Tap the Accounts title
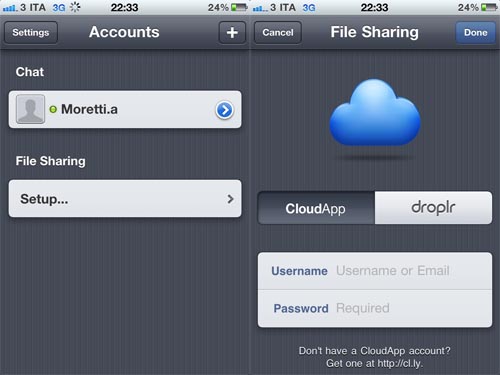The image size is (500, 375). click(124, 32)
